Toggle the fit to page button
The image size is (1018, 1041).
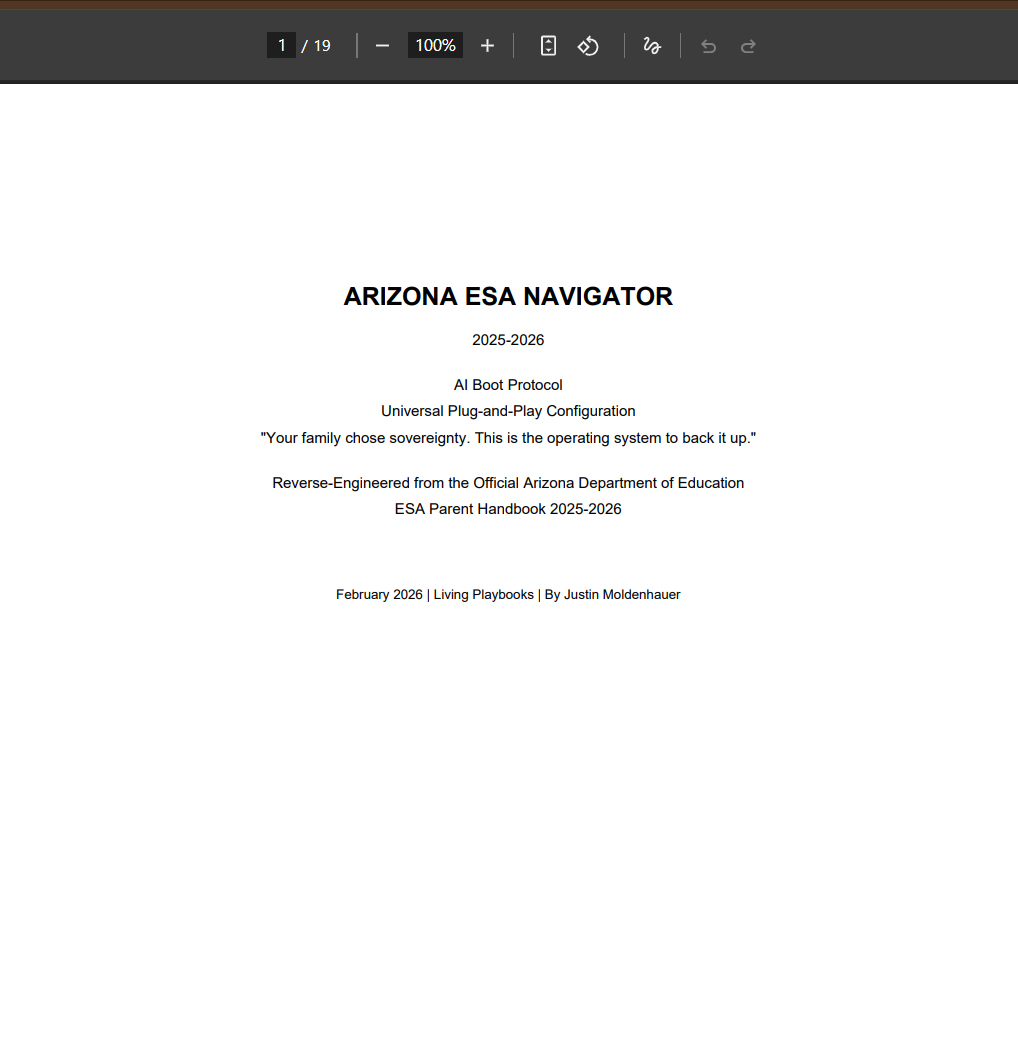(548, 46)
